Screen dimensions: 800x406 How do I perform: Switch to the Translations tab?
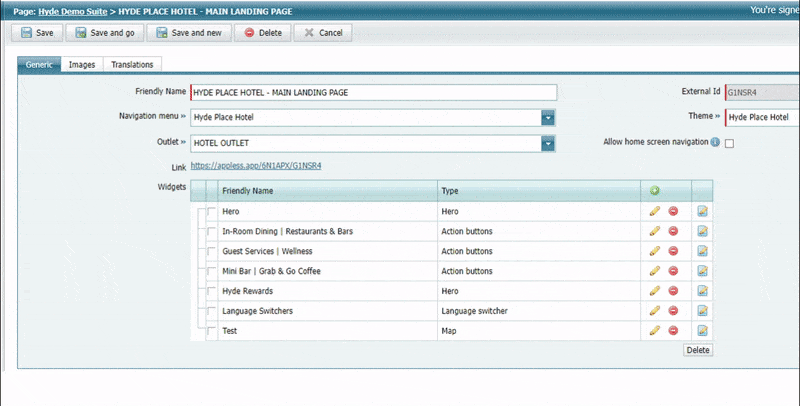tap(132, 65)
